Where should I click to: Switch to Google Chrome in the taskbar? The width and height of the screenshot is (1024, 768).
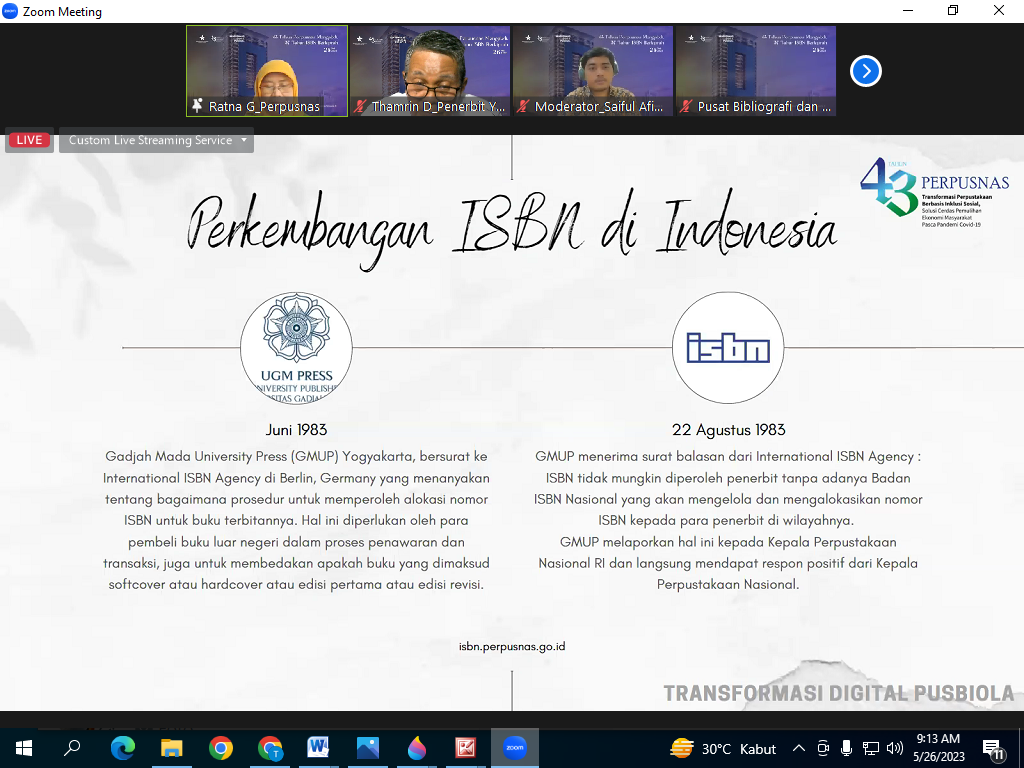point(221,748)
